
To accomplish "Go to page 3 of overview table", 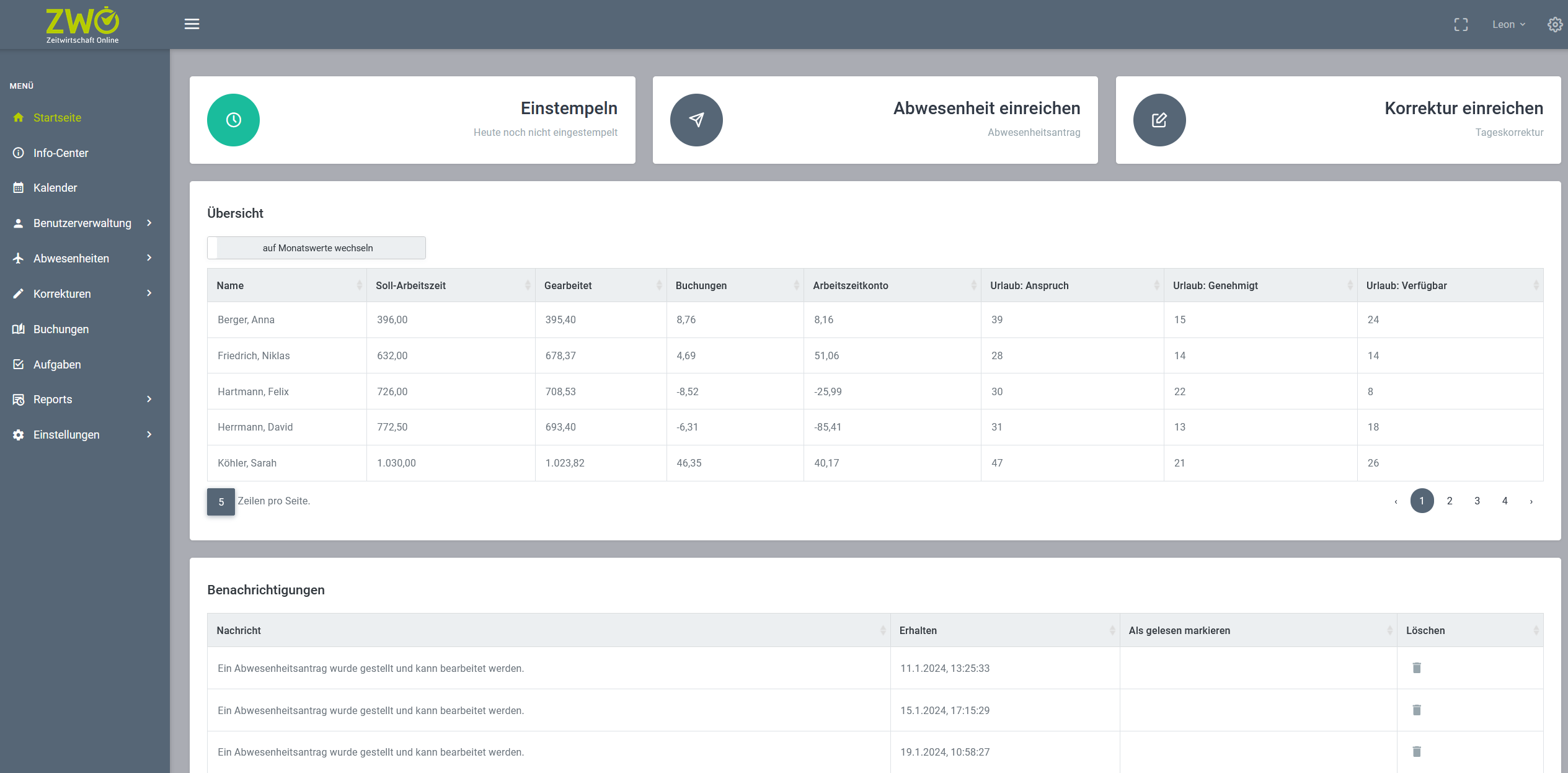I will click(1477, 501).
